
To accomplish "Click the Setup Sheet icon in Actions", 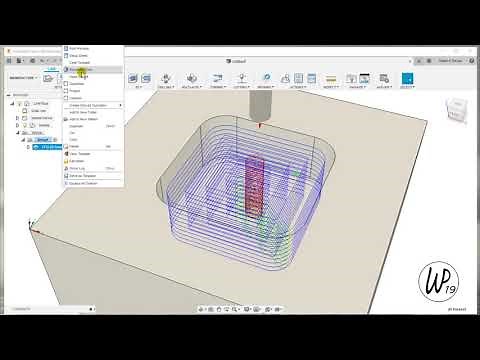I will (x=311, y=78).
